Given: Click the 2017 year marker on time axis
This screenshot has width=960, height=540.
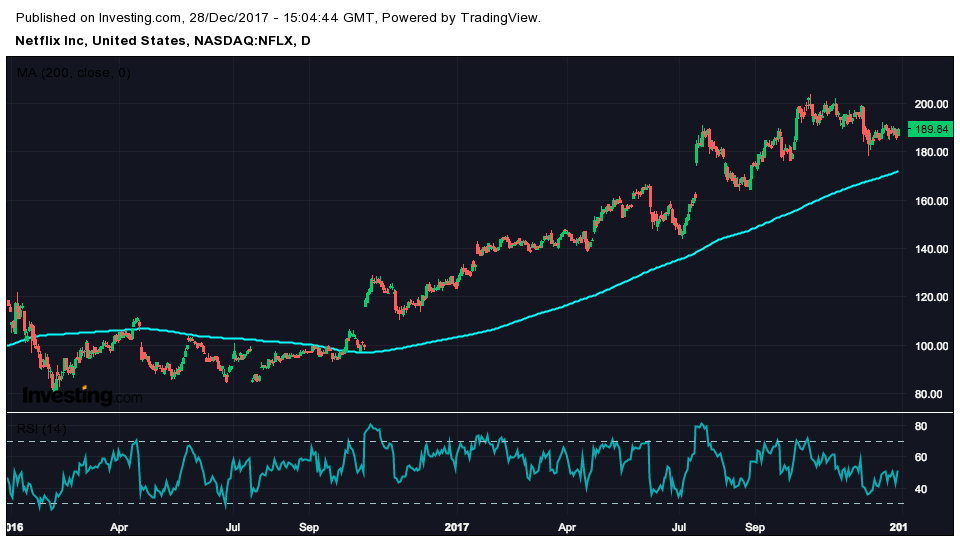Looking at the screenshot, I should 457,527.
